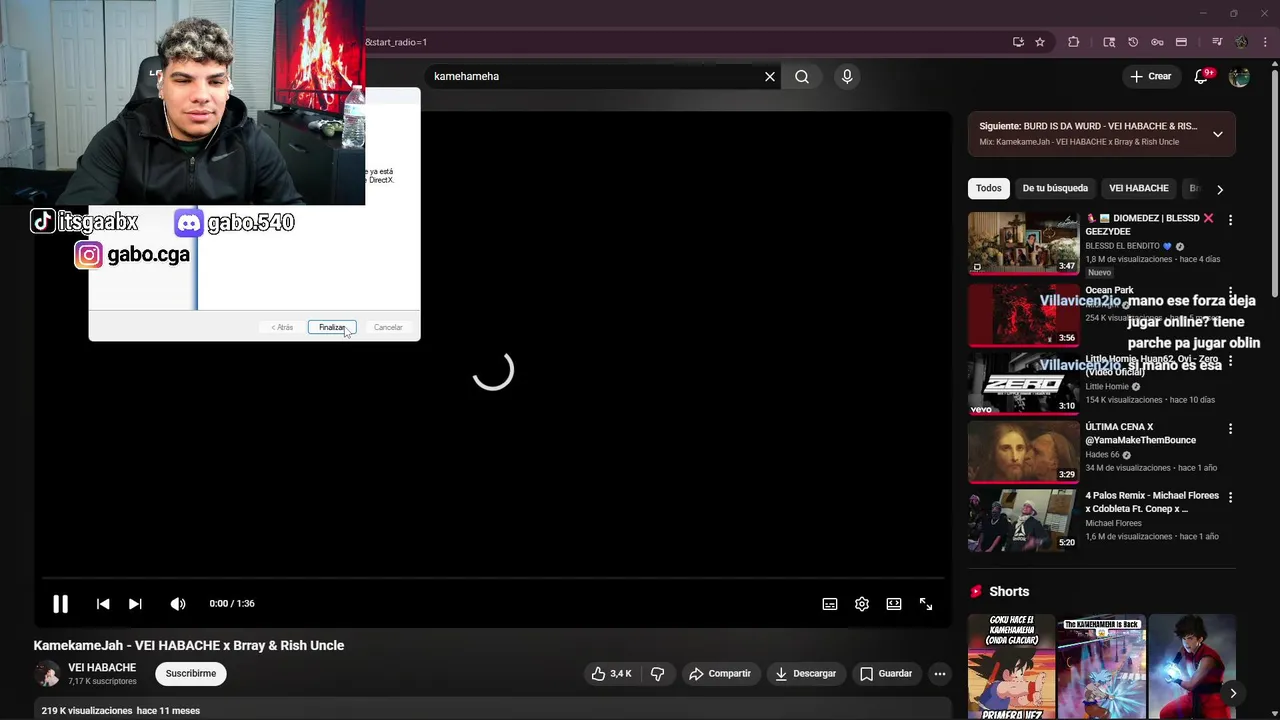Click the Descargar button
The height and width of the screenshot is (720, 1280).
[806, 674]
